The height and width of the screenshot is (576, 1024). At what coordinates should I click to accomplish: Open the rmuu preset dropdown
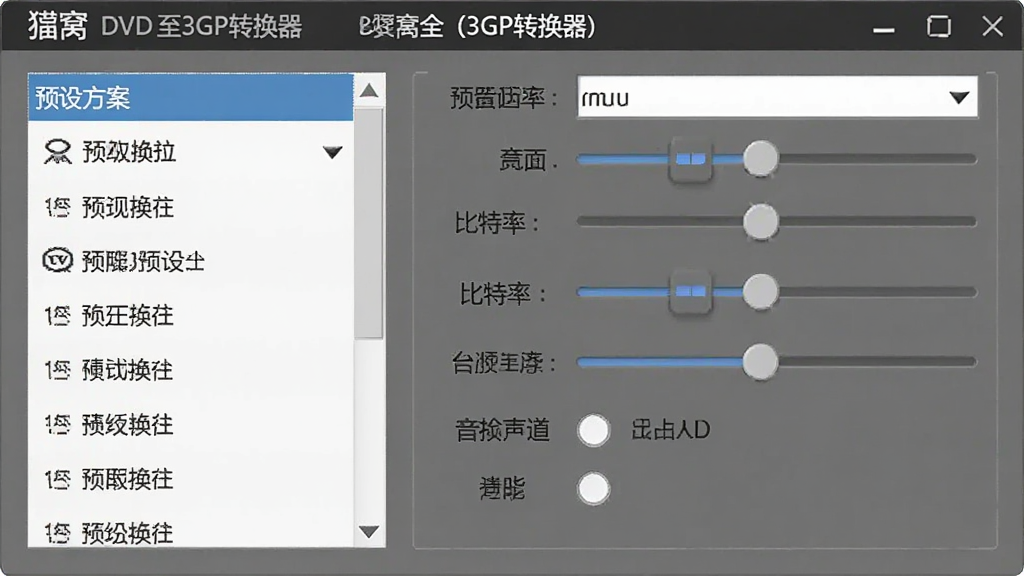point(777,97)
